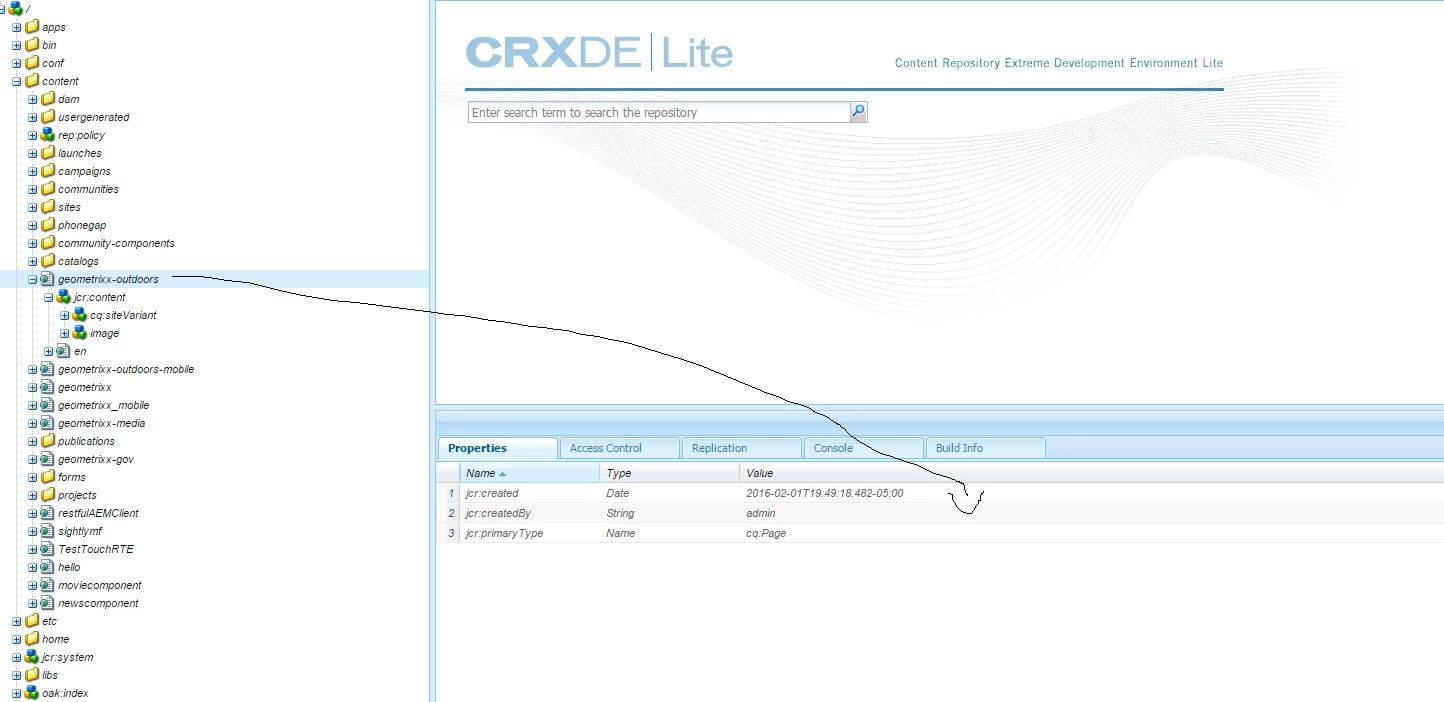
Task: Collapse the geometrixx-outdoors node
Action: (32, 279)
